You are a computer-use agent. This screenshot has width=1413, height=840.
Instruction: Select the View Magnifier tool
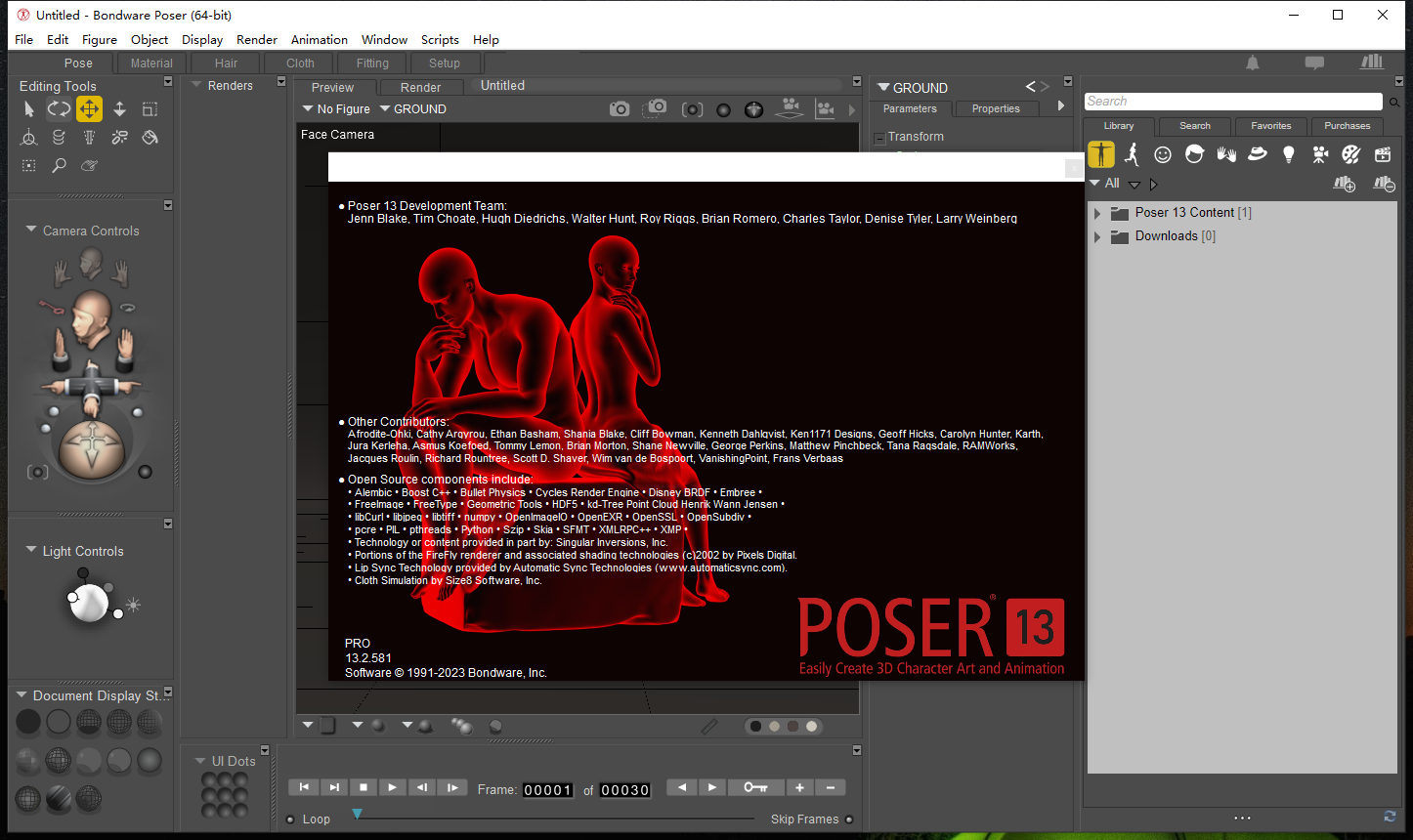tap(59, 166)
